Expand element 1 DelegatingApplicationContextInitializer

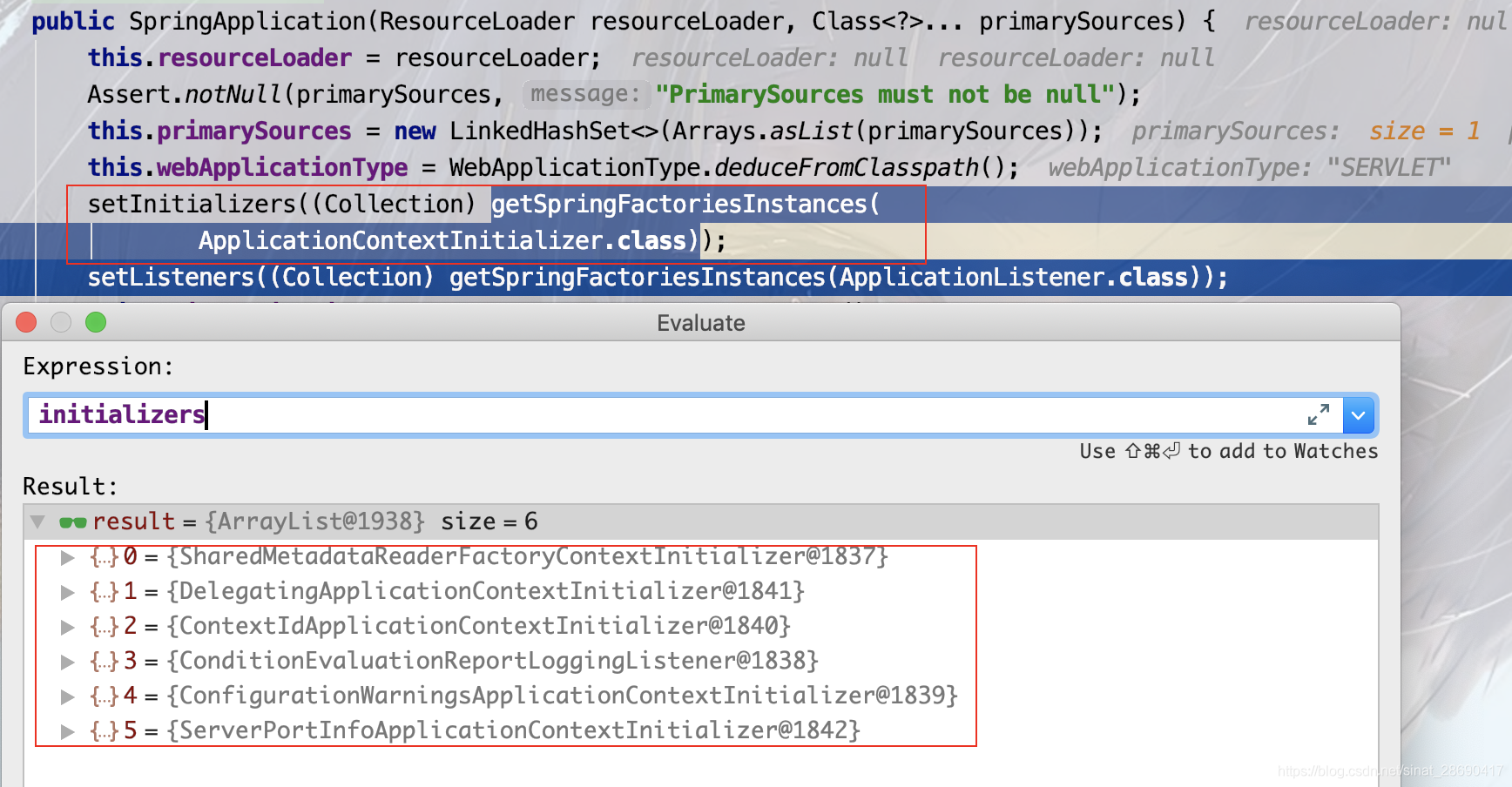tap(67, 592)
